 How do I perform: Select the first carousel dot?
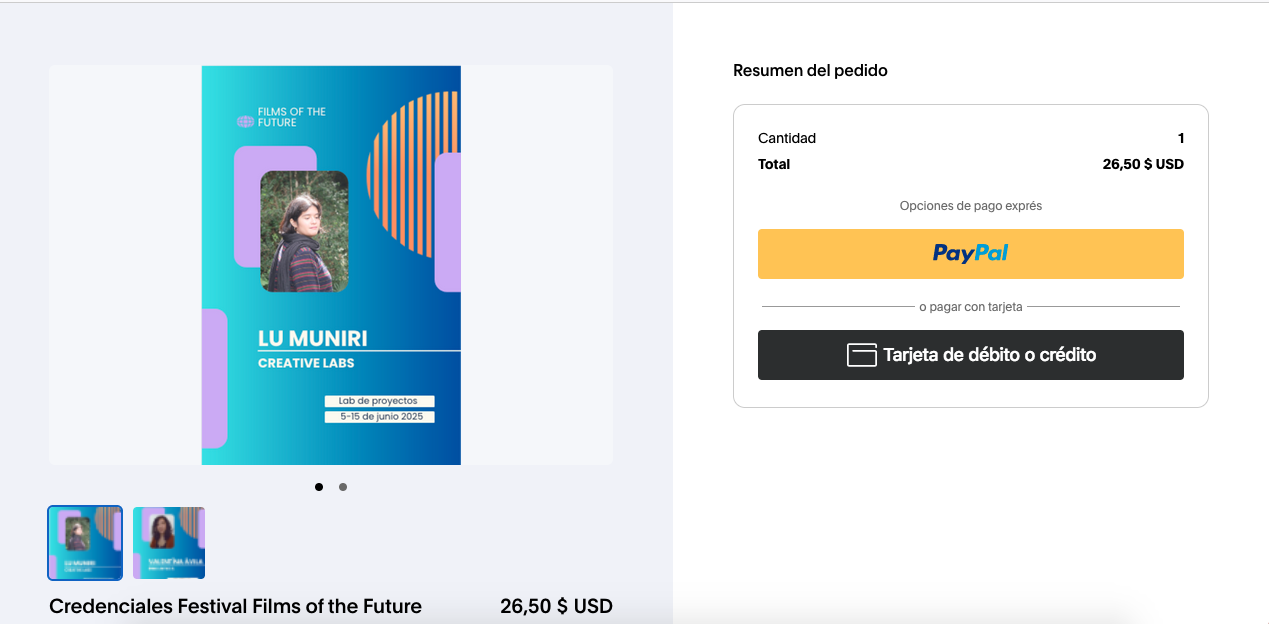point(319,487)
